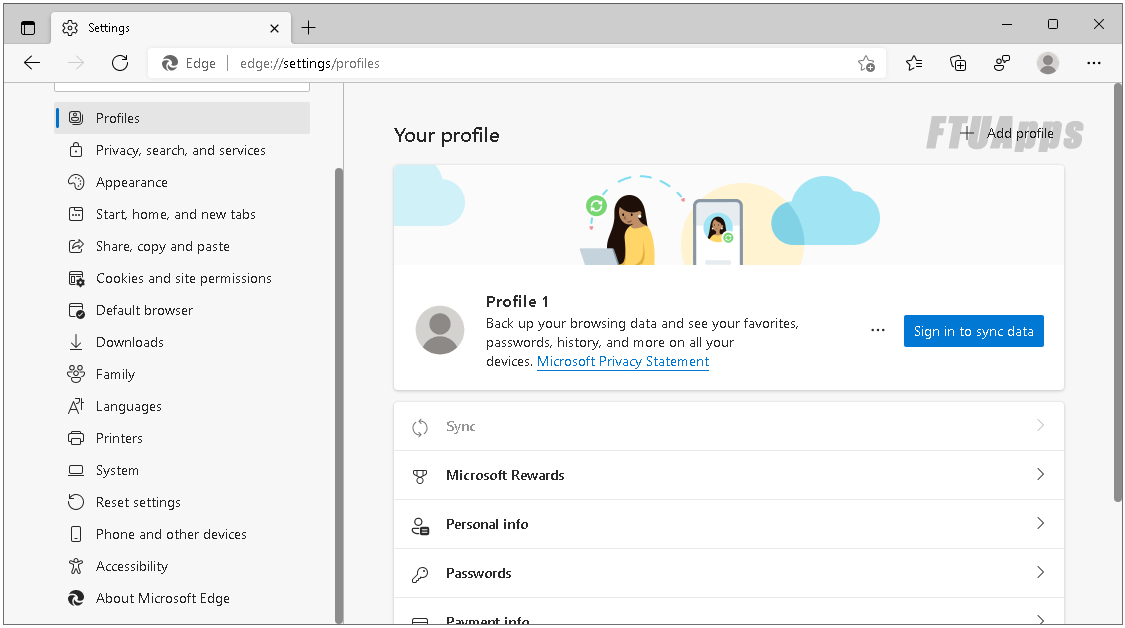The image size is (1125, 628).
Task: Open the tab actions menu icon
Action: [x=28, y=28]
